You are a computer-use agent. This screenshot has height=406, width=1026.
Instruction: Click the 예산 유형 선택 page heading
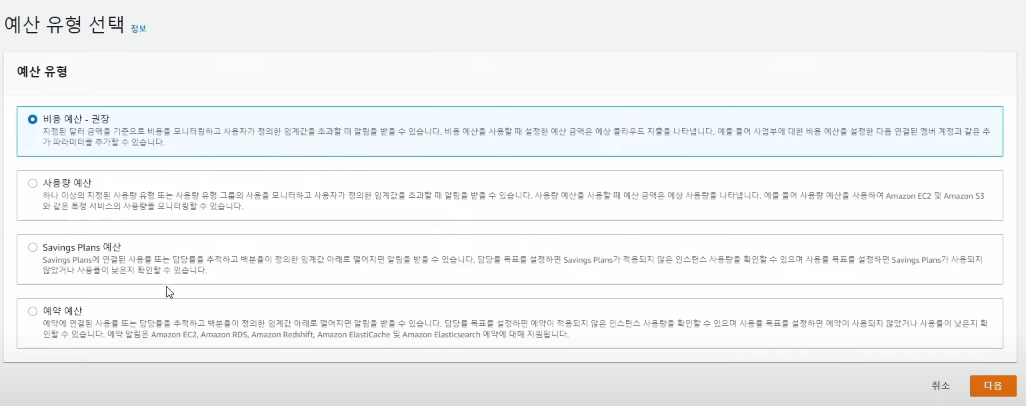click(x=64, y=24)
